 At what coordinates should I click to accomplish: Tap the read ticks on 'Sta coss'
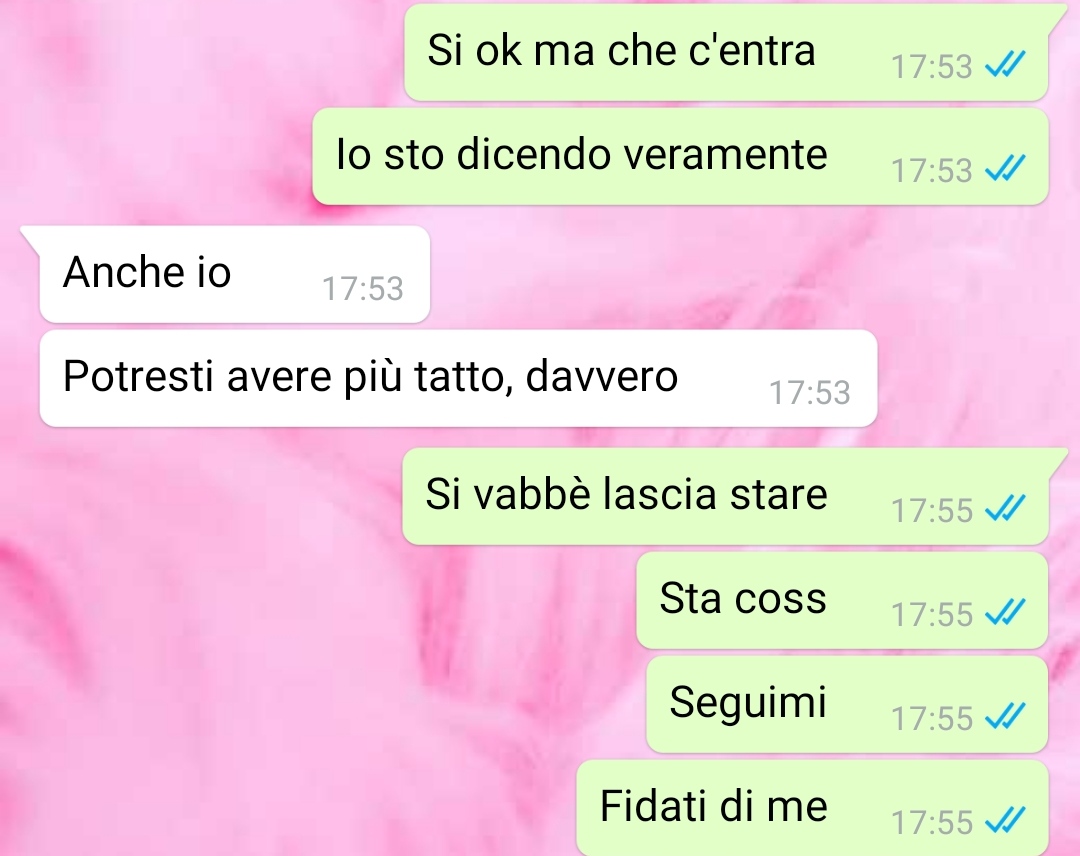click(x=1006, y=612)
